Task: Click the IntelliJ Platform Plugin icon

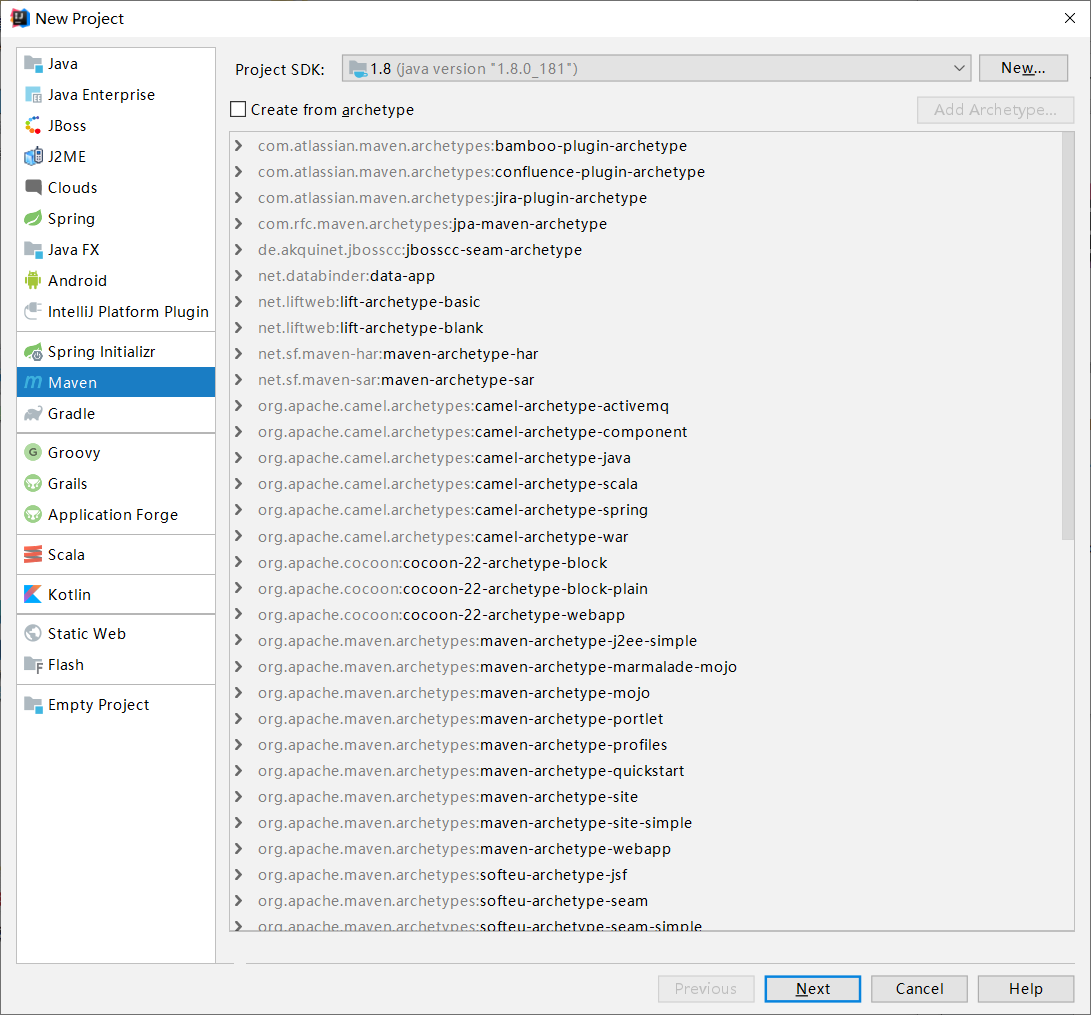Action: [x=33, y=312]
